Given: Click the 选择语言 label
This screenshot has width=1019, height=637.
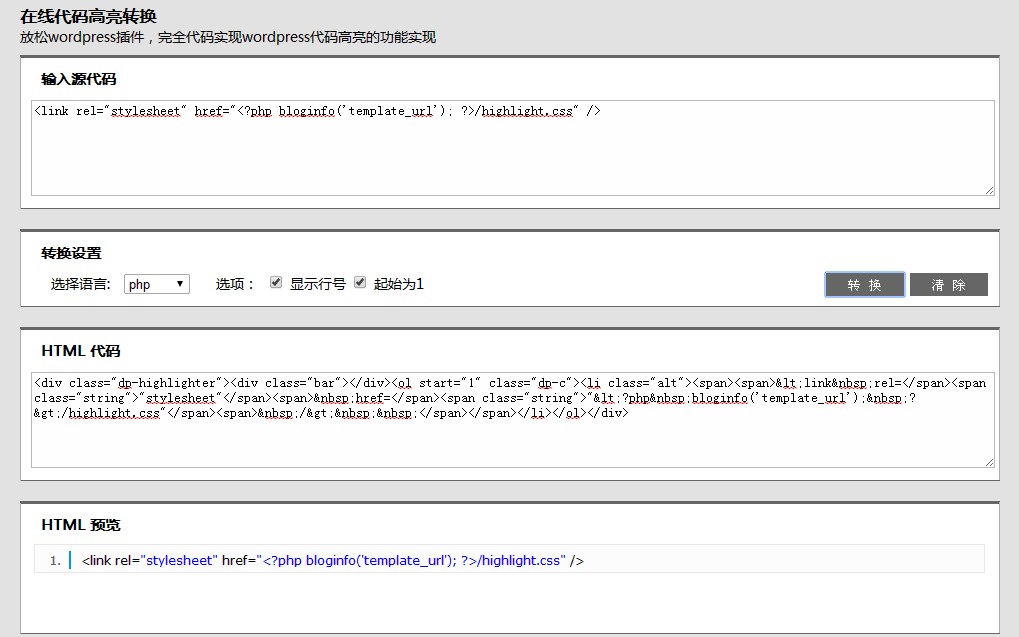Looking at the screenshot, I should (80, 284).
